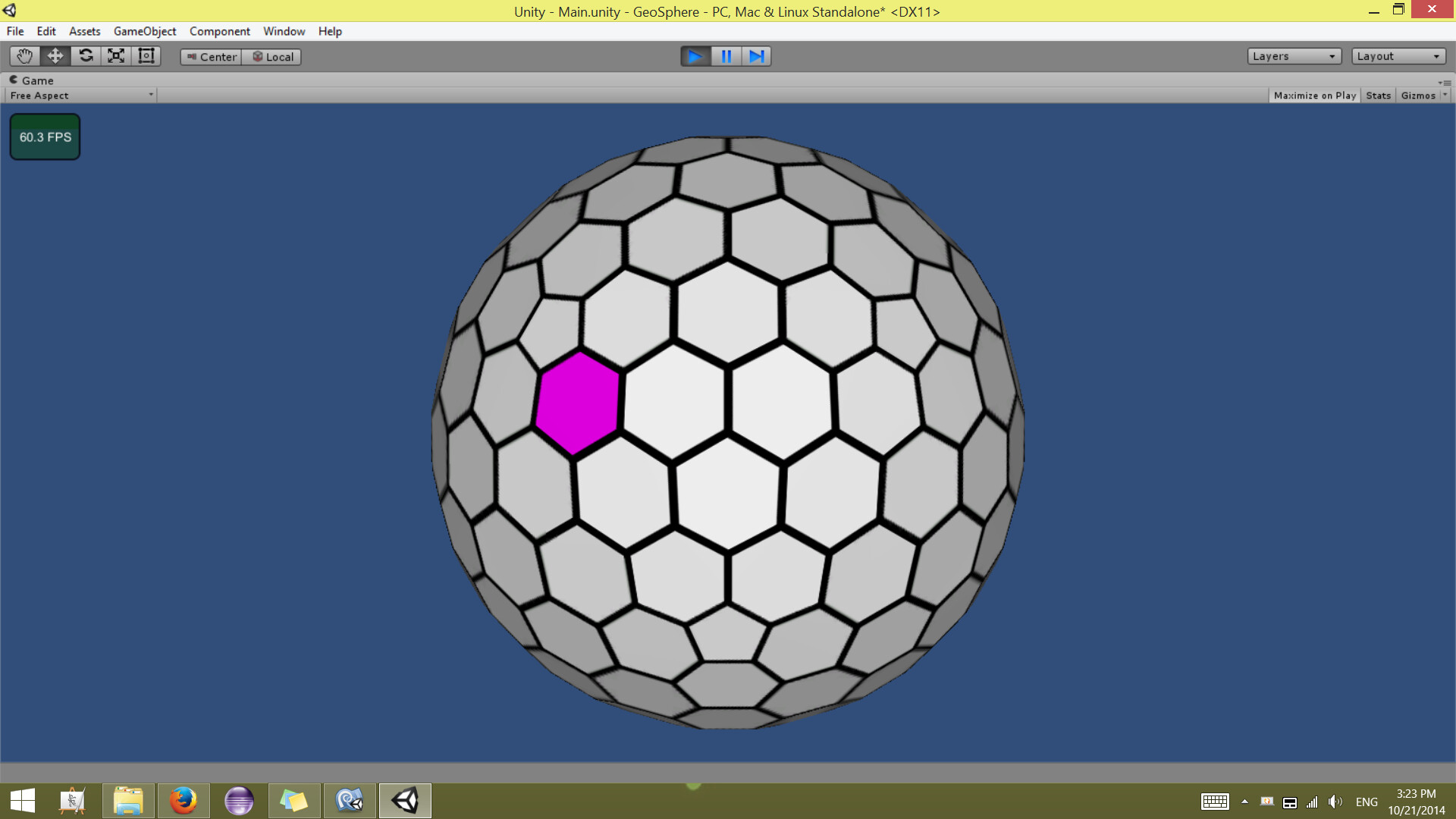Viewport: 1456px width, 819px height.
Task: Select the Rotate tool
Action: pos(86,56)
